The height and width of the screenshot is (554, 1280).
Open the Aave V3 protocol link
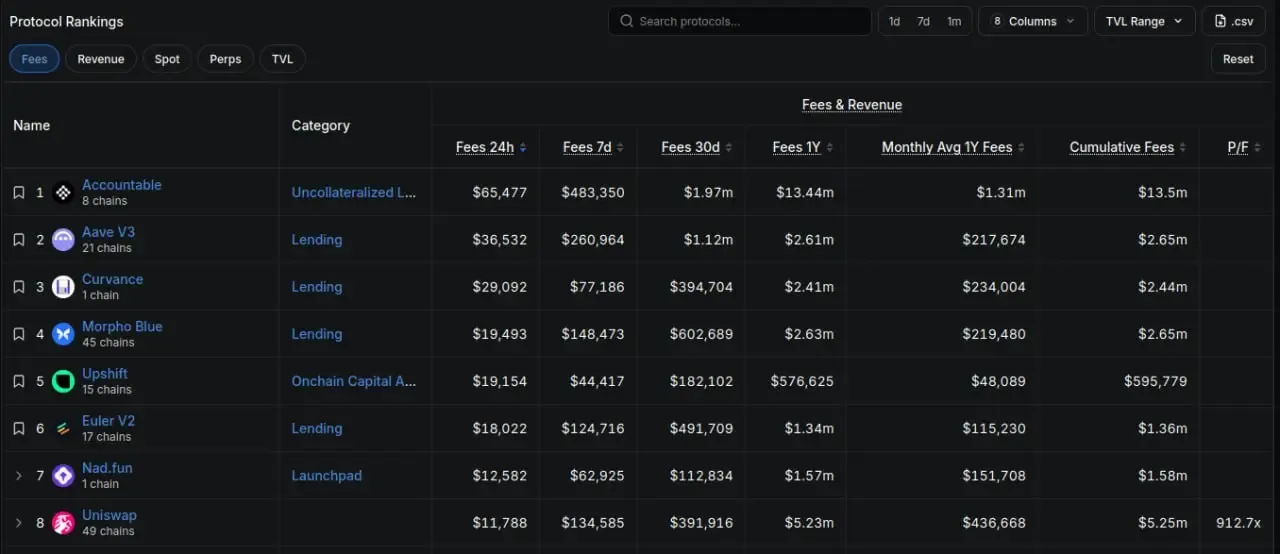(108, 232)
